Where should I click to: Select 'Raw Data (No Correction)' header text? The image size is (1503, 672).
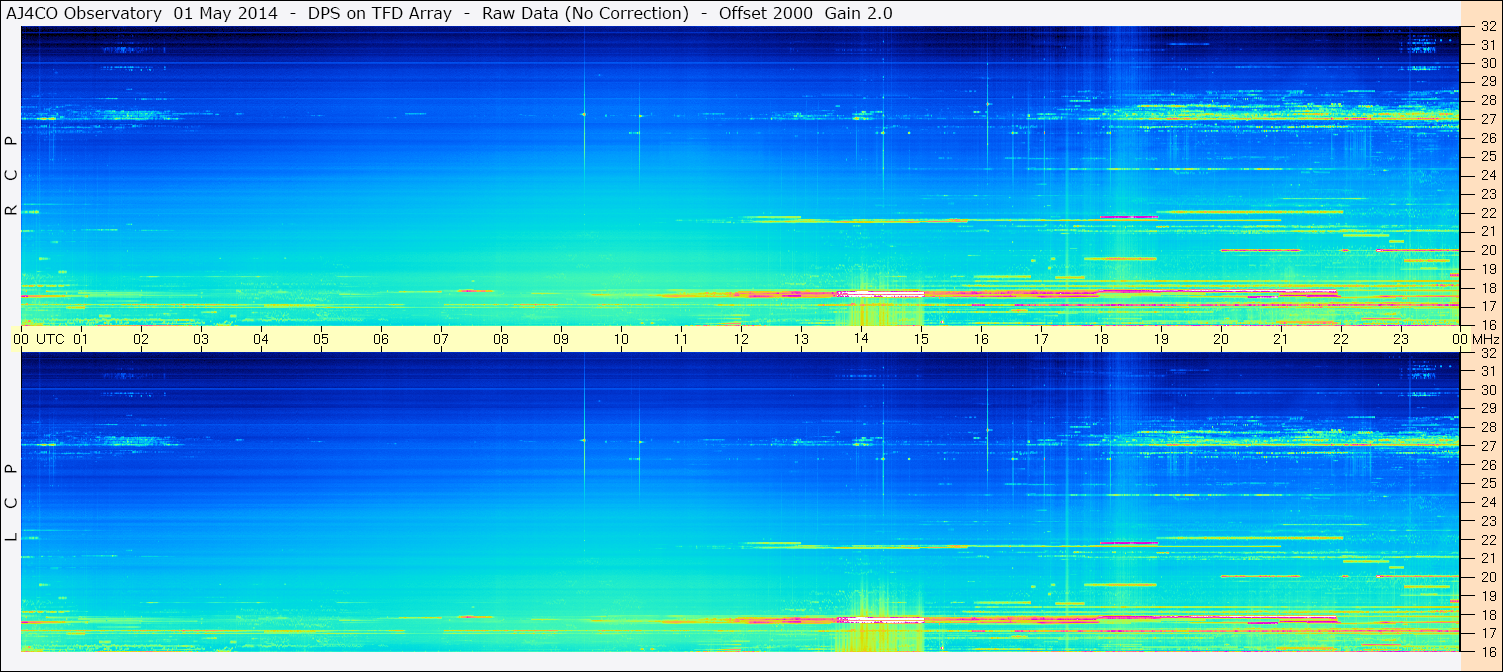585,13
